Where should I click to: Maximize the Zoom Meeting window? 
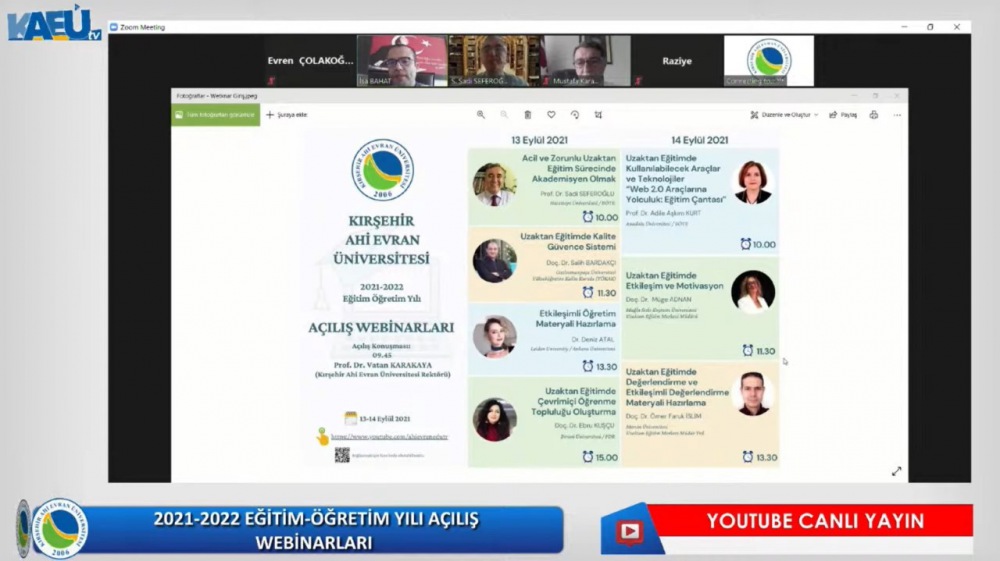pos(930,27)
